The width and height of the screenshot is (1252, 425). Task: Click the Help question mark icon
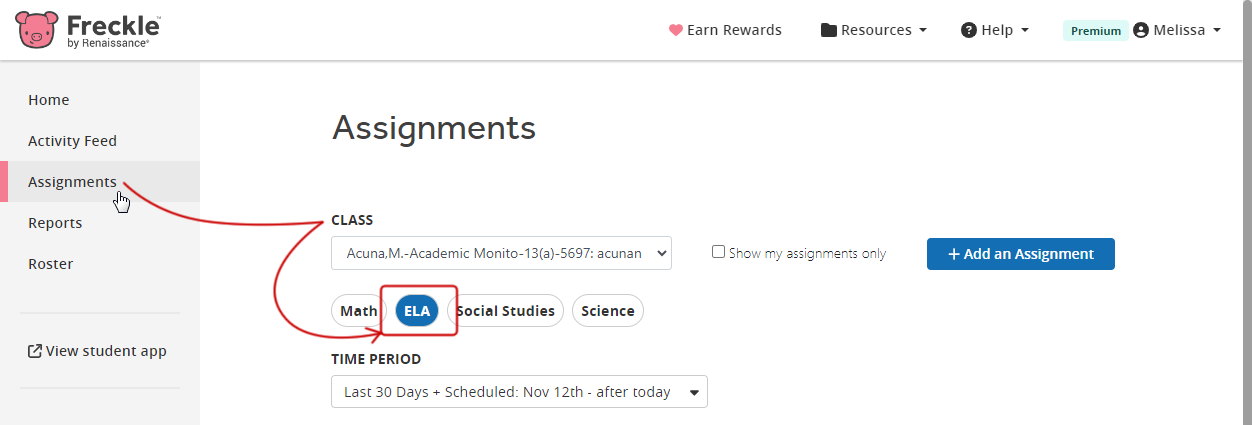[968, 30]
